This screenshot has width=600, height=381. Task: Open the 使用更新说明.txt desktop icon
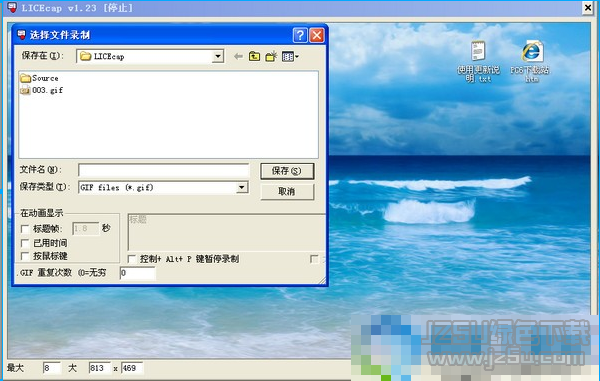pyautogui.click(x=478, y=61)
